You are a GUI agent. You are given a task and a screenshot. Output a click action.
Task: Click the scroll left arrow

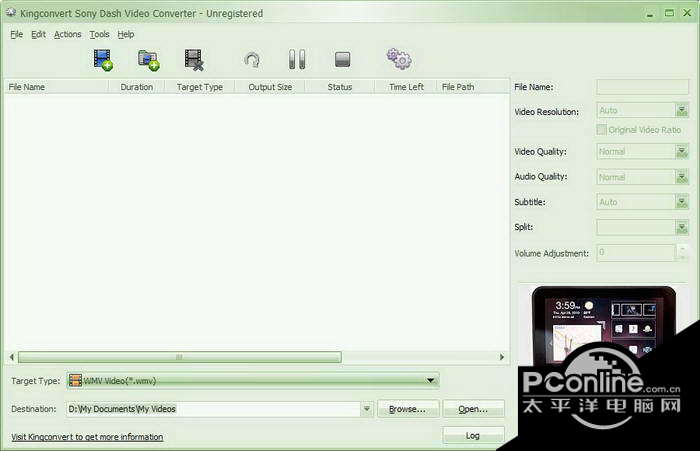click(x=12, y=357)
